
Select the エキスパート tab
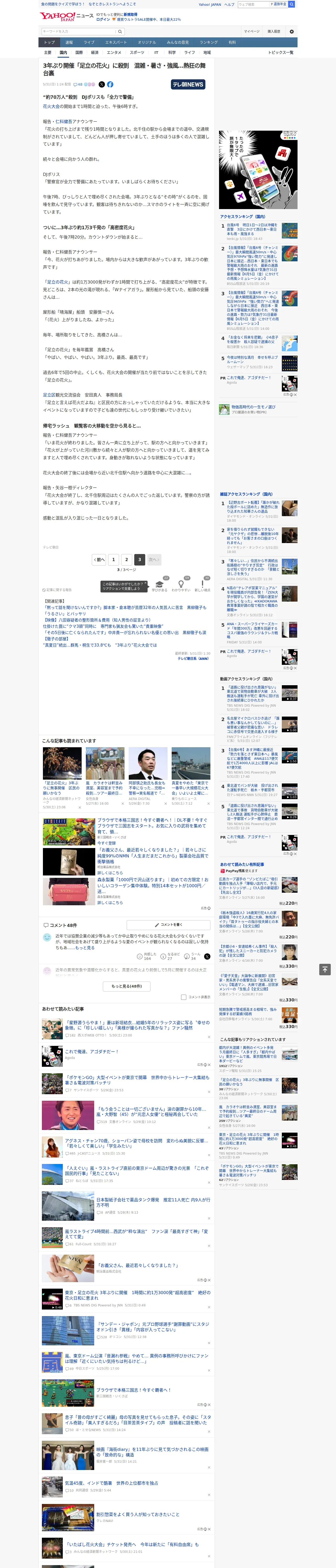[116, 43]
